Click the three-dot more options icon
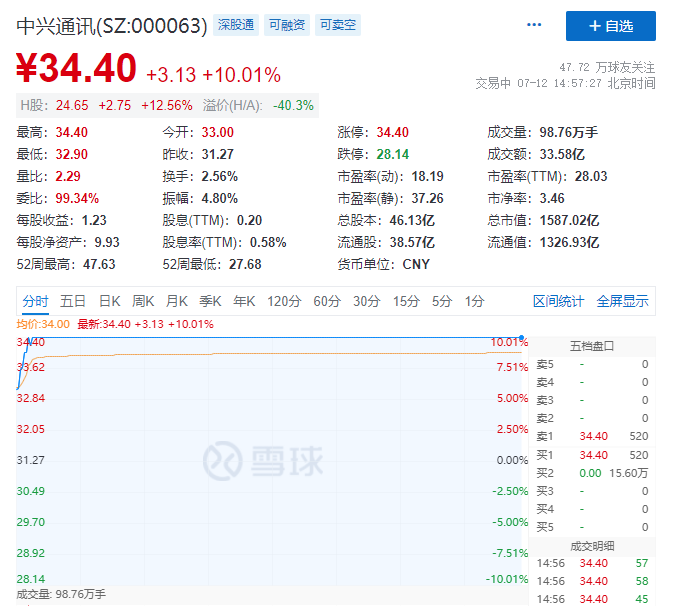Viewport: 676px width, 606px height. coord(534,25)
